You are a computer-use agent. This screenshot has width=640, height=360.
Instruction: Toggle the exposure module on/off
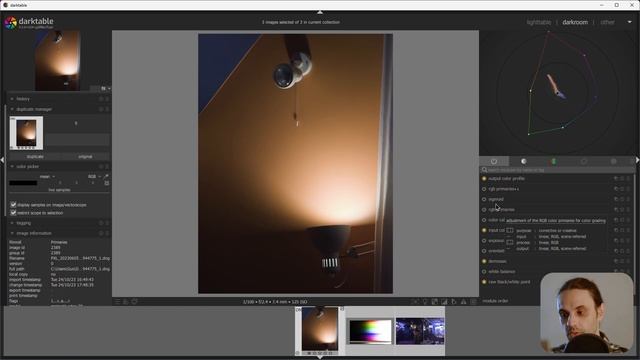pos(484,241)
